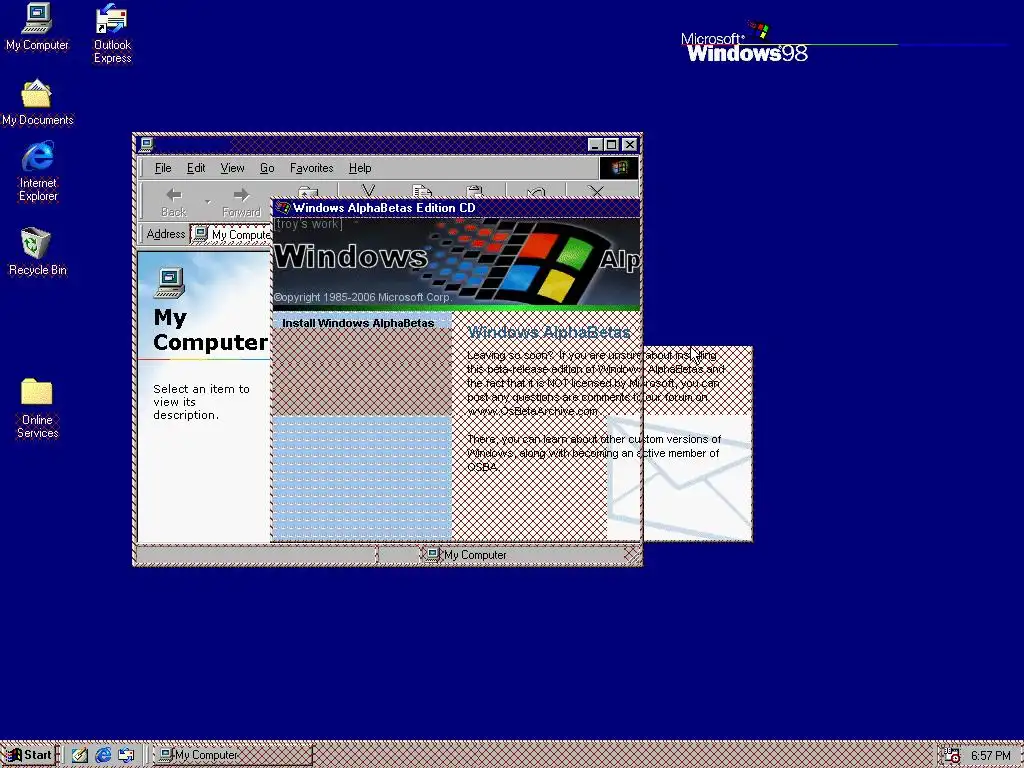Click the Start button
The width and height of the screenshot is (1024, 768).
click(x=29, y=755)
